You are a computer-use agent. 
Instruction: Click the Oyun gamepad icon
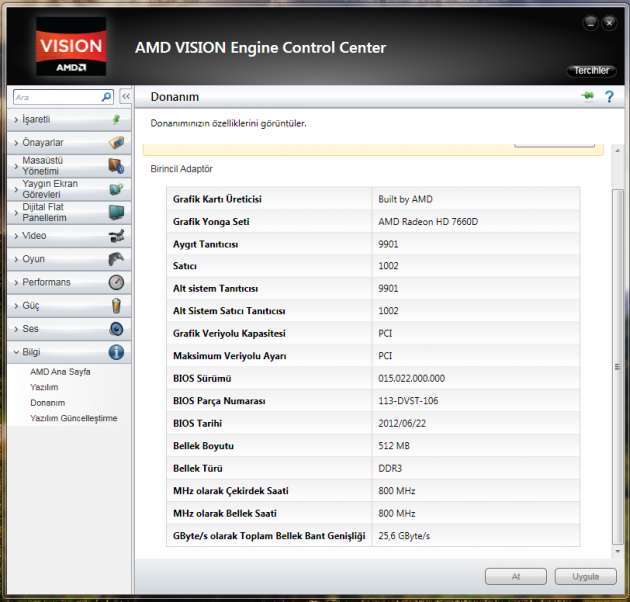click(116, 259)
